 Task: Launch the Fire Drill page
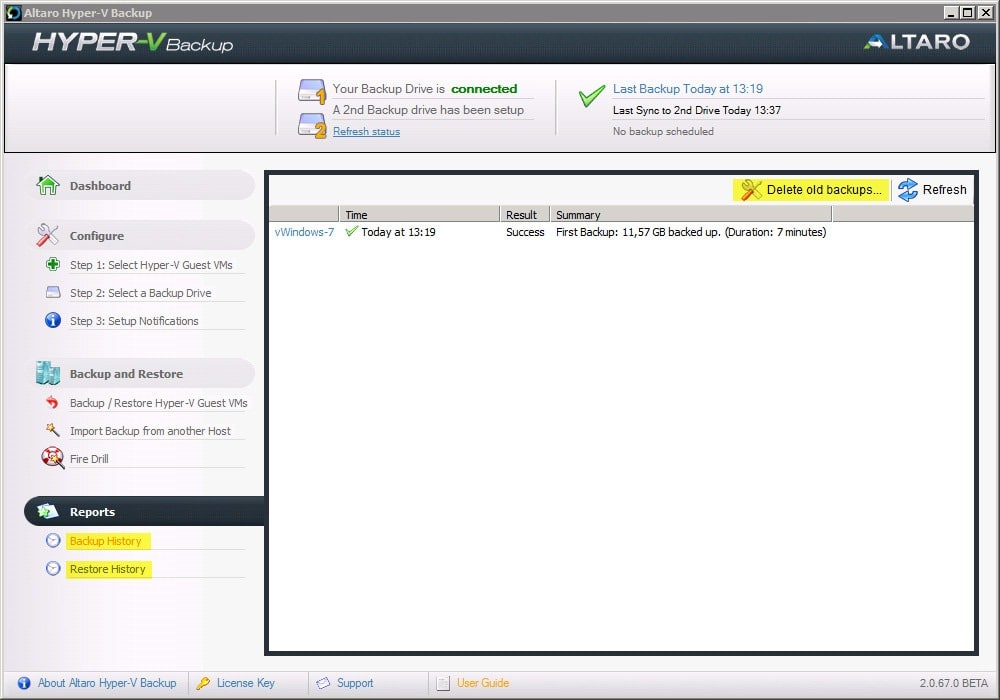pos(89,458)
